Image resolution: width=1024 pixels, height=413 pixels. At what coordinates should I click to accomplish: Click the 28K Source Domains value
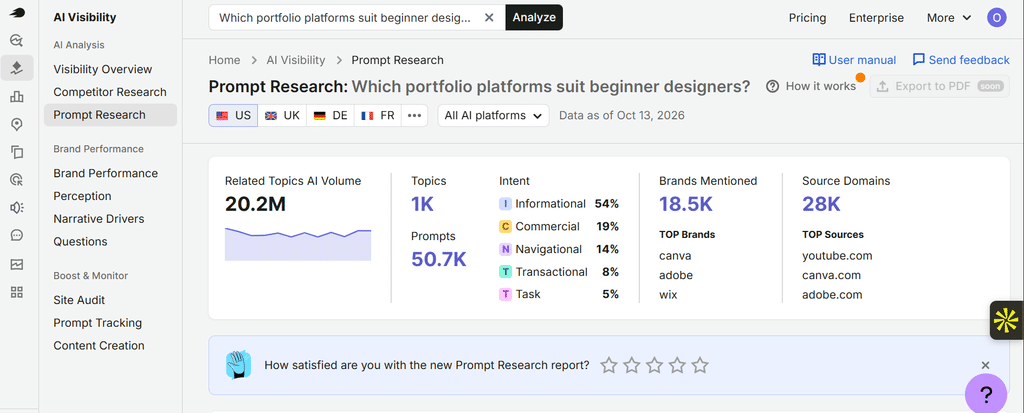822,205
